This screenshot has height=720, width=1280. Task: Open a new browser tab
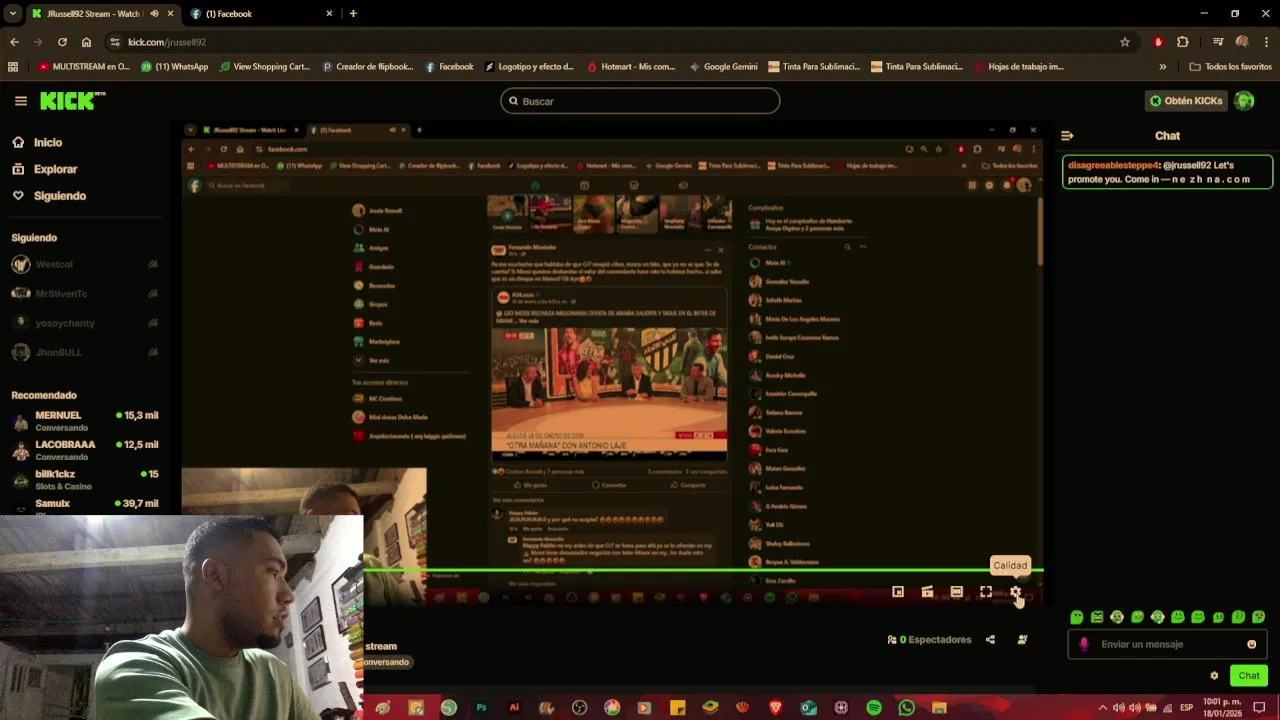[x=353, y=14]
